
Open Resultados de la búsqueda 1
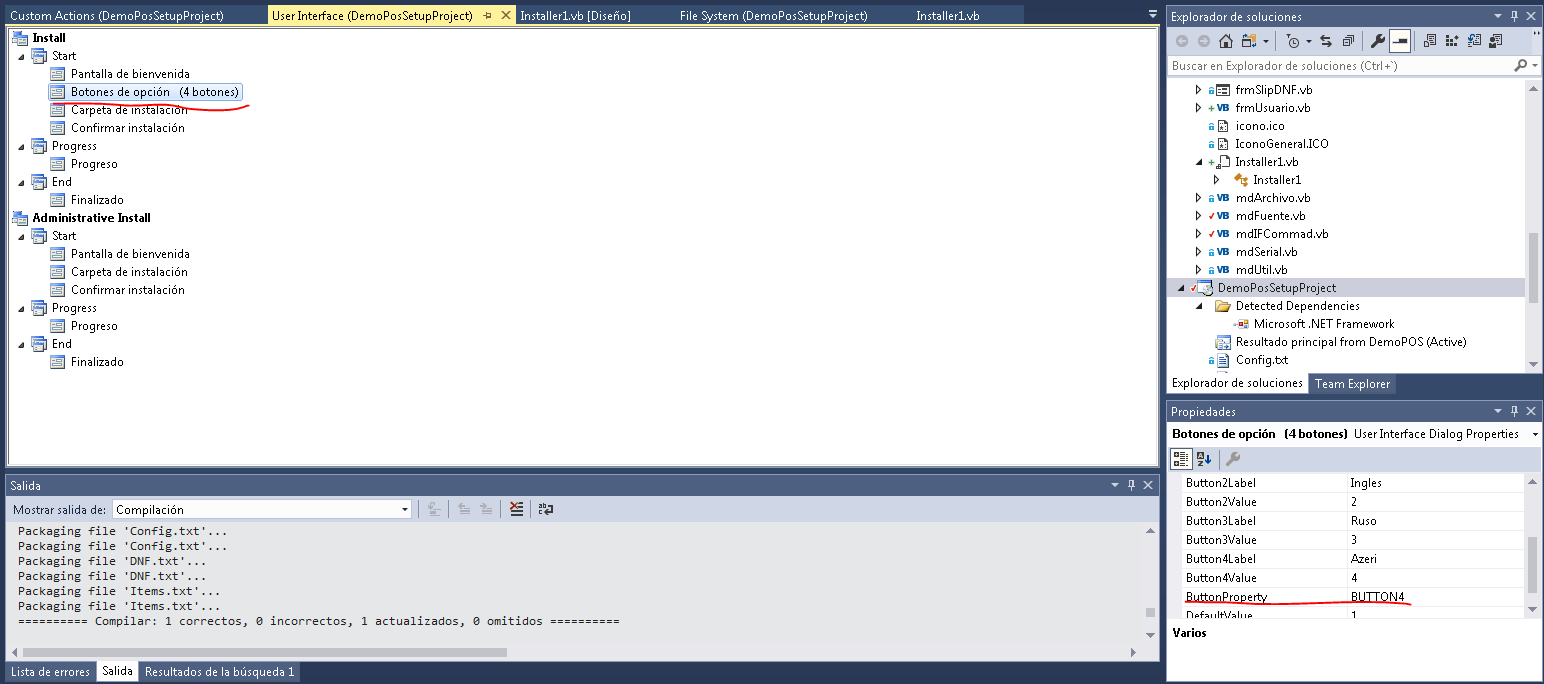tap(219, 671)
